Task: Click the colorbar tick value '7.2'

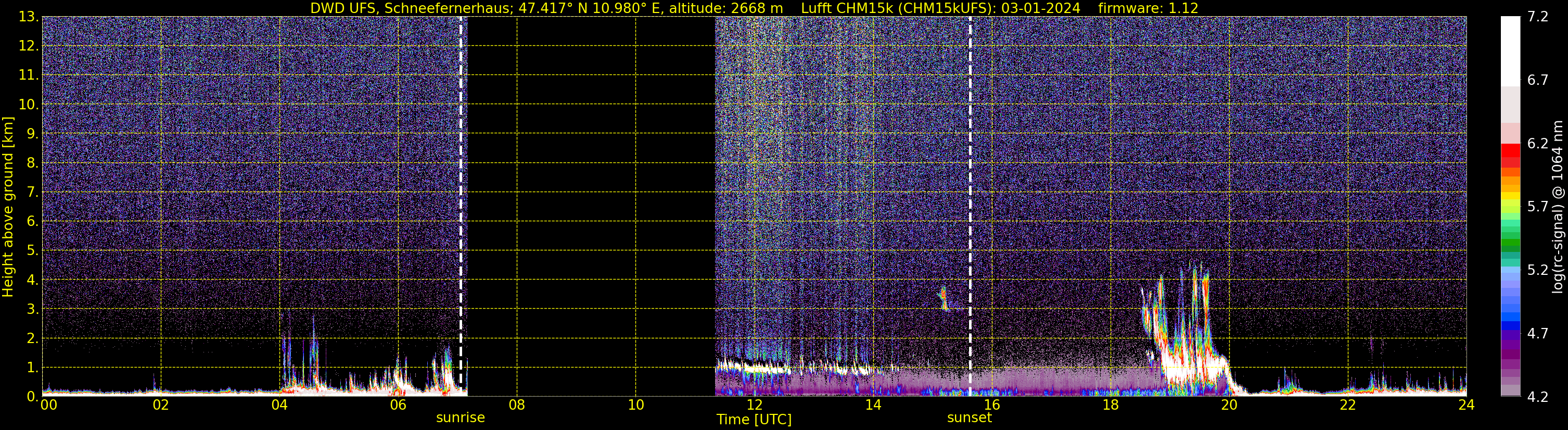Action: click(x=1538, y=17)
